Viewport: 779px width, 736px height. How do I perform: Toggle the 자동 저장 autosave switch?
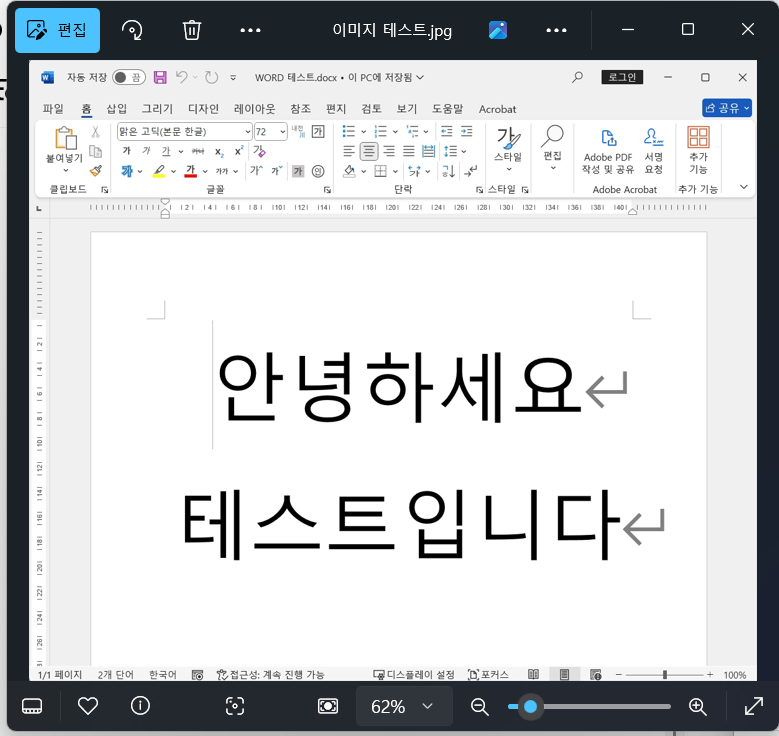pyautogui.click(x=127, y=77)
